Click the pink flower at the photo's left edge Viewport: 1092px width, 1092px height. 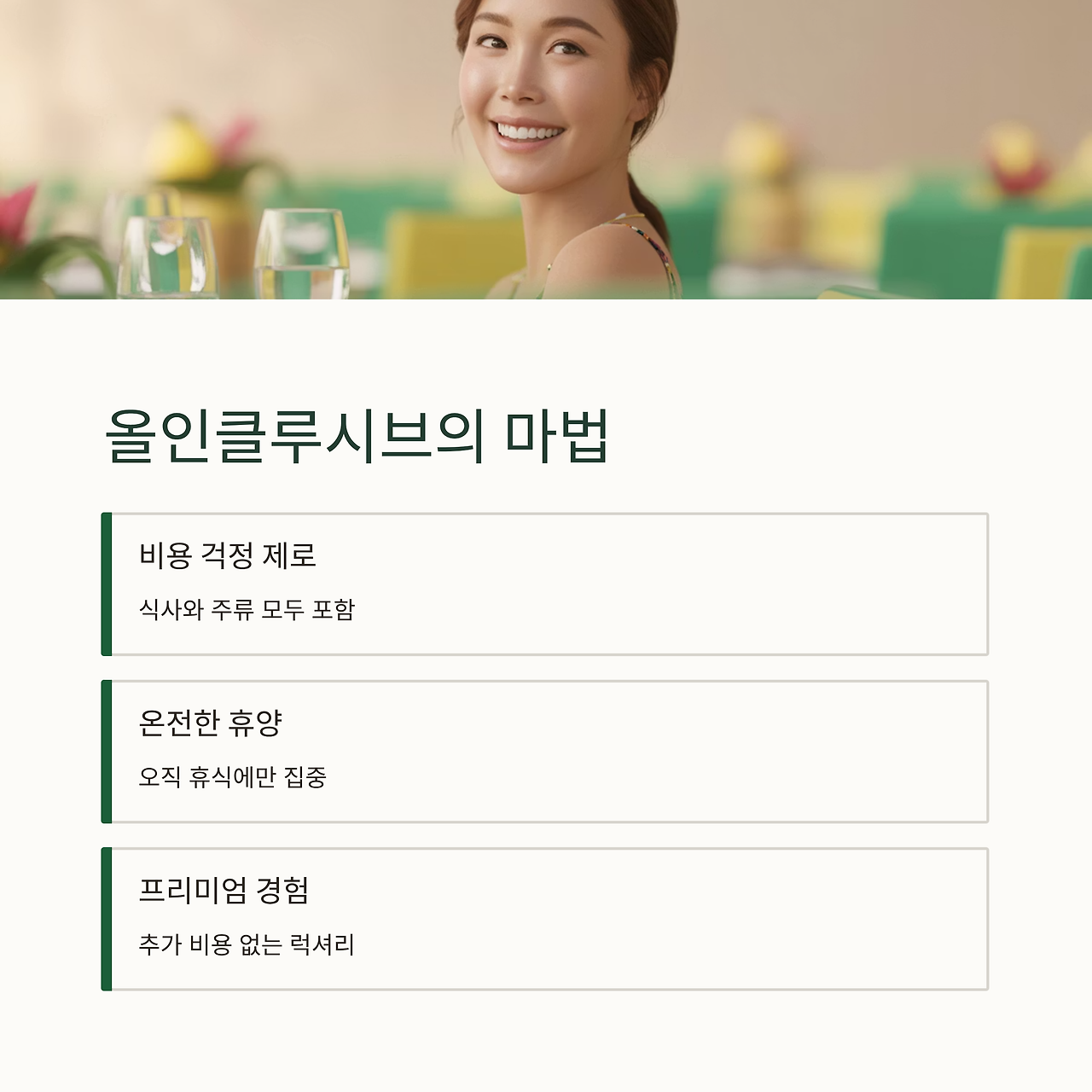click(15, 215)
